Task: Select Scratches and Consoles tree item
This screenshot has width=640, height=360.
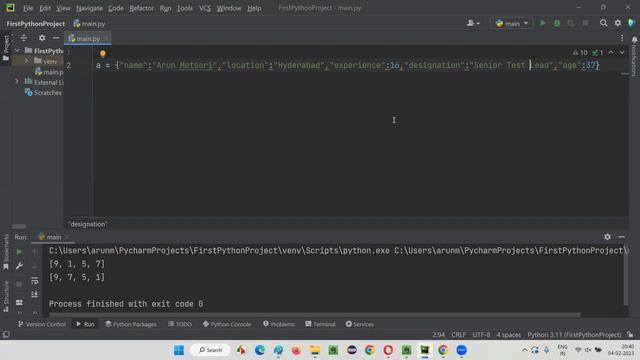Action: tap(43, 93)
